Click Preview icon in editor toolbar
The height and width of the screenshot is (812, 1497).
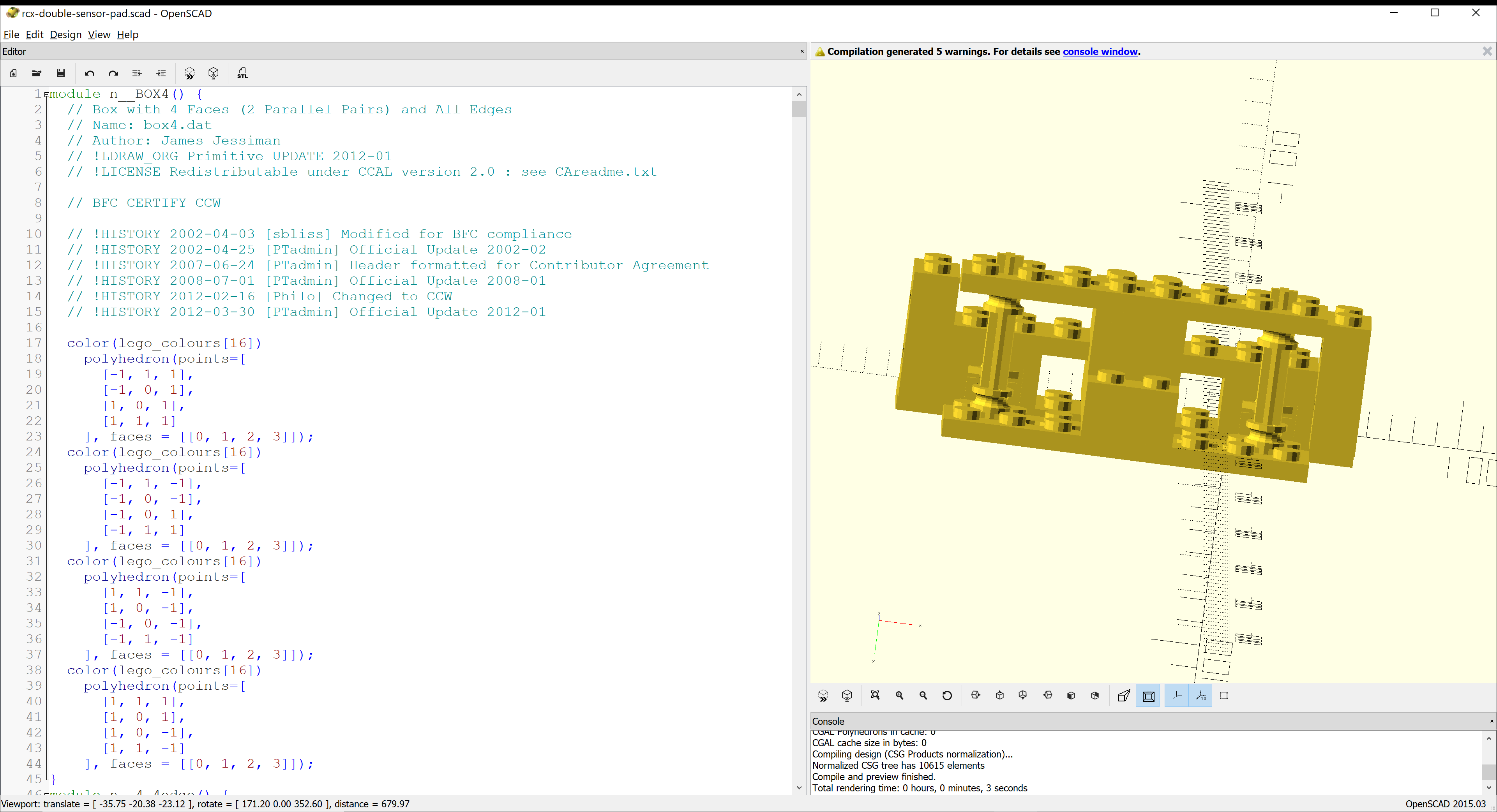click(189, 73)
